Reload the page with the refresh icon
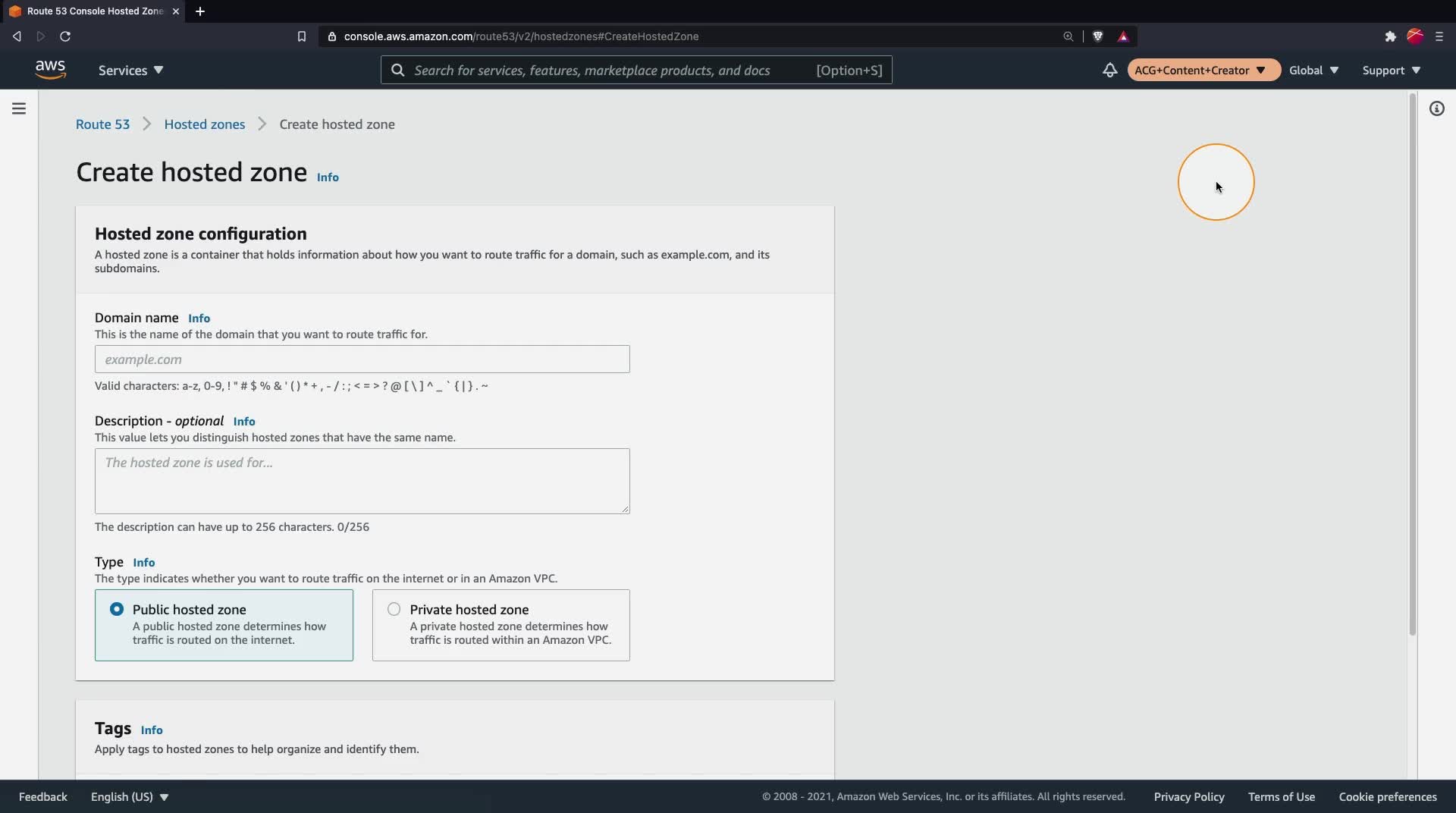1456x813 pixels. tap(65, 36)
